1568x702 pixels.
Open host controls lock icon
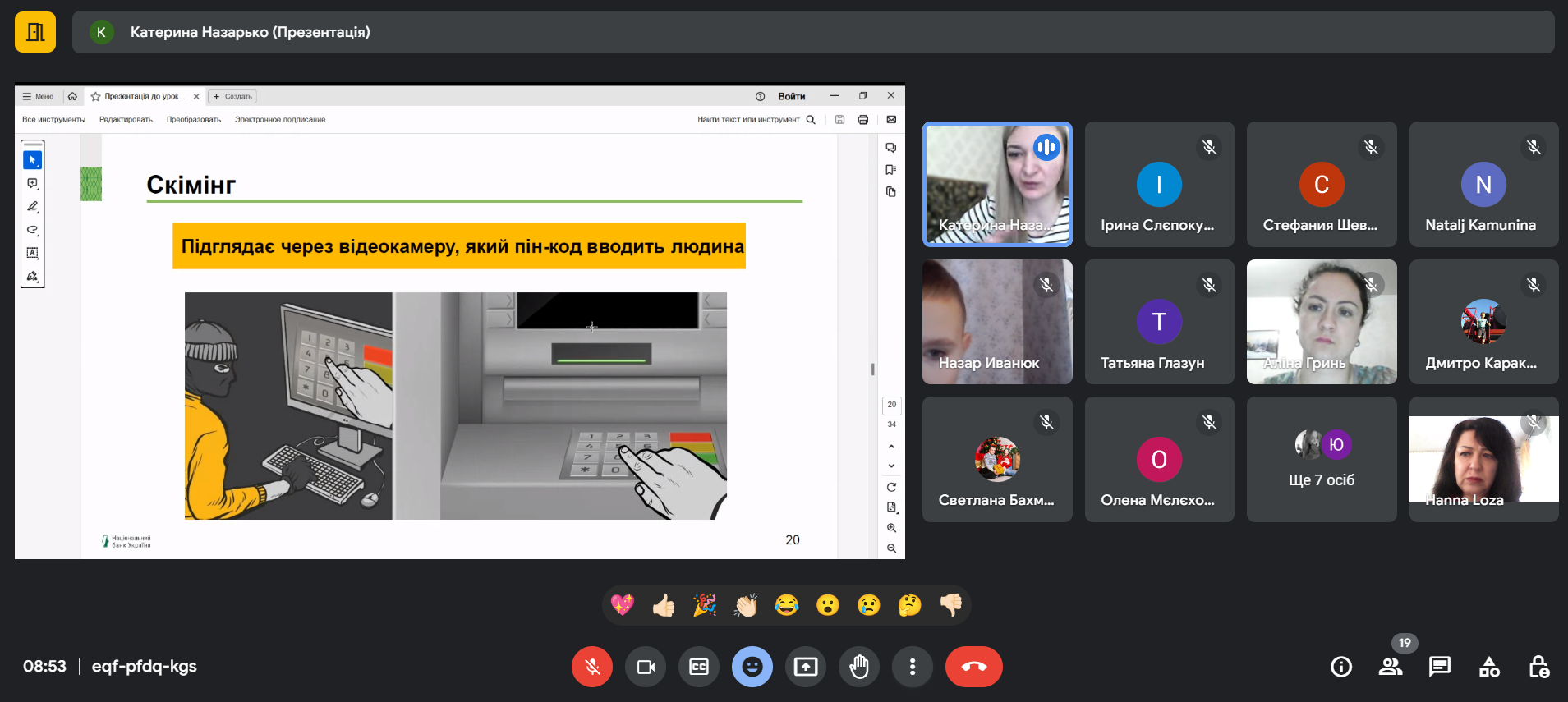coord(1538,667)
